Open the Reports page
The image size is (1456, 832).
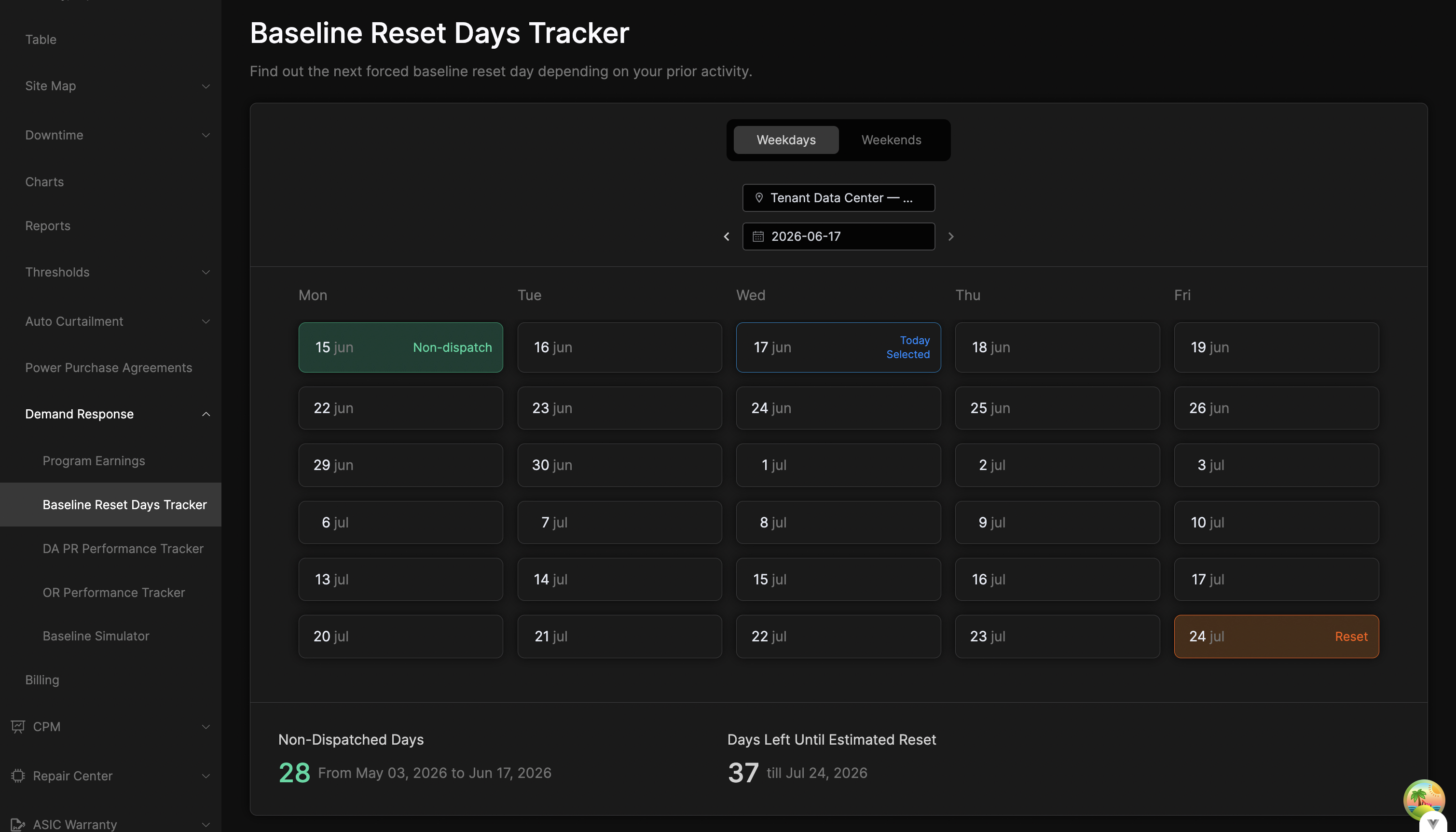point(48,226)
